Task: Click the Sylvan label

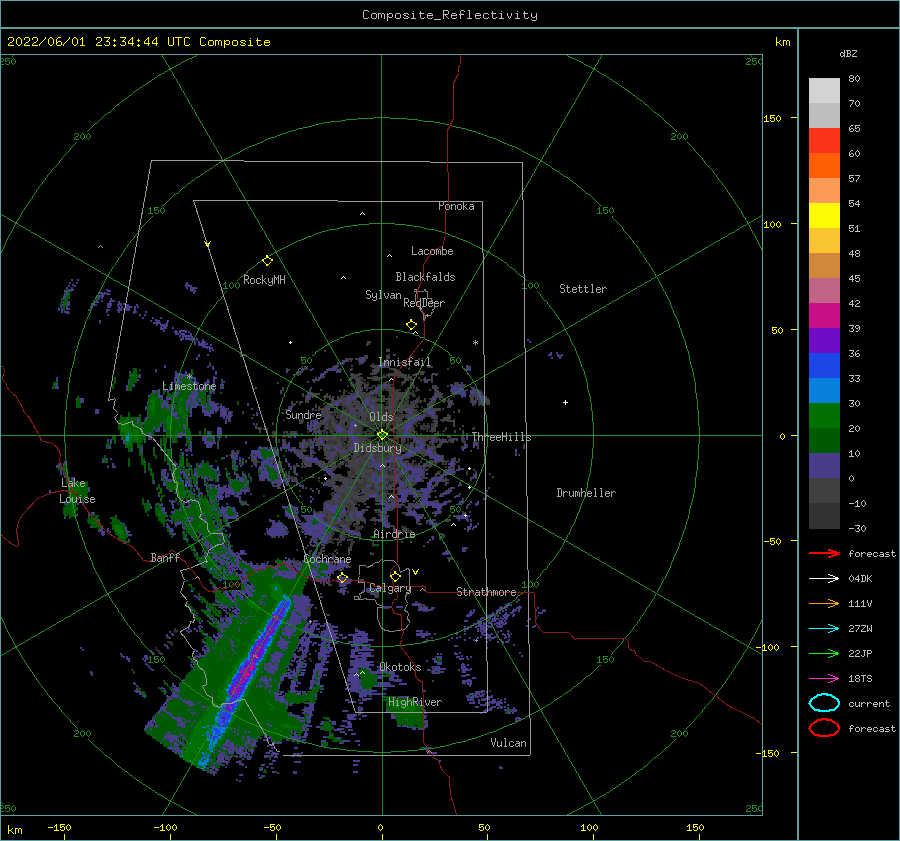Action: tap(383, 295)
